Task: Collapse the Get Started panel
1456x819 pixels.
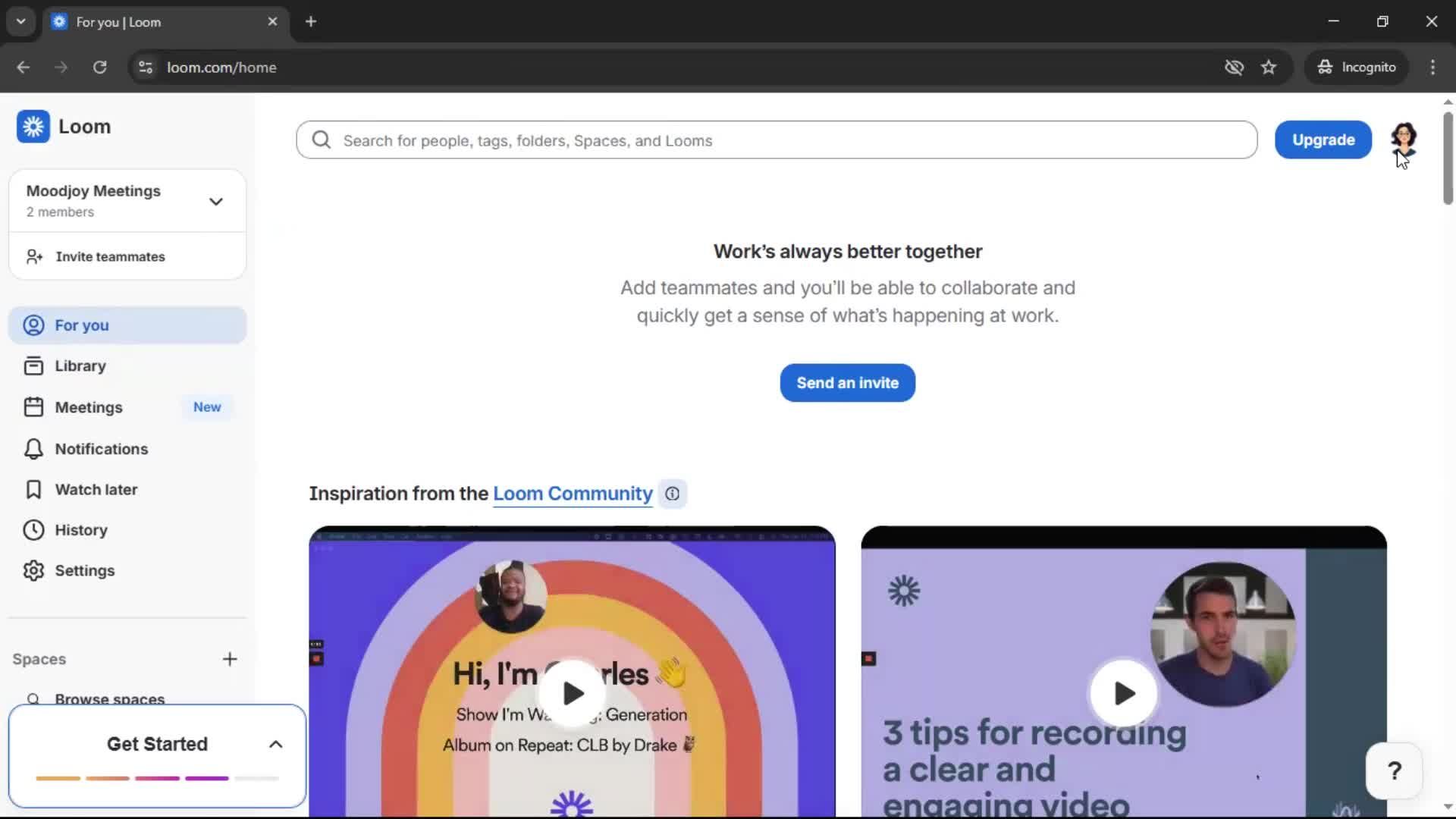Action: tap(275, 744)
